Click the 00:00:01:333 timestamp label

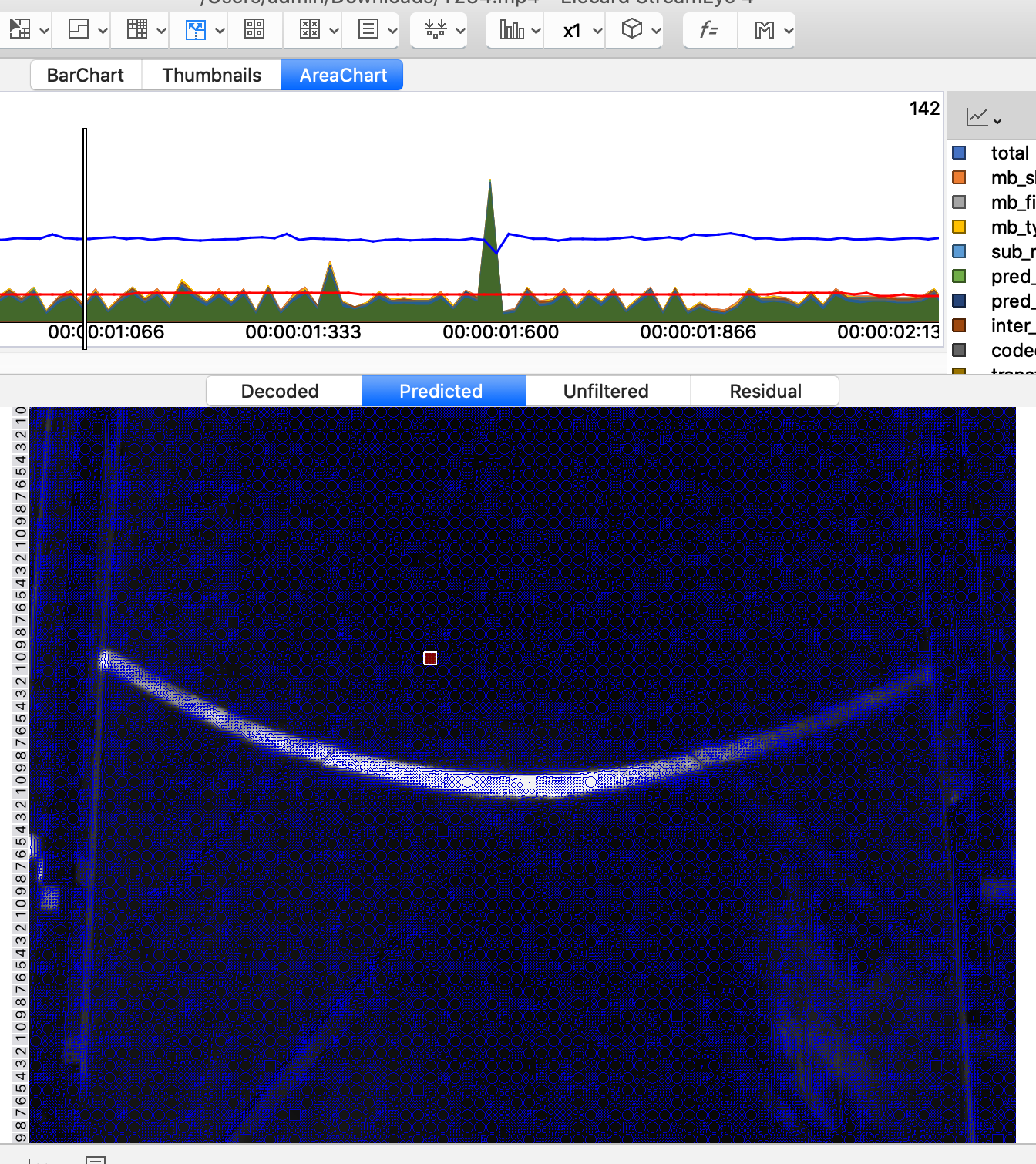[303, 332]
